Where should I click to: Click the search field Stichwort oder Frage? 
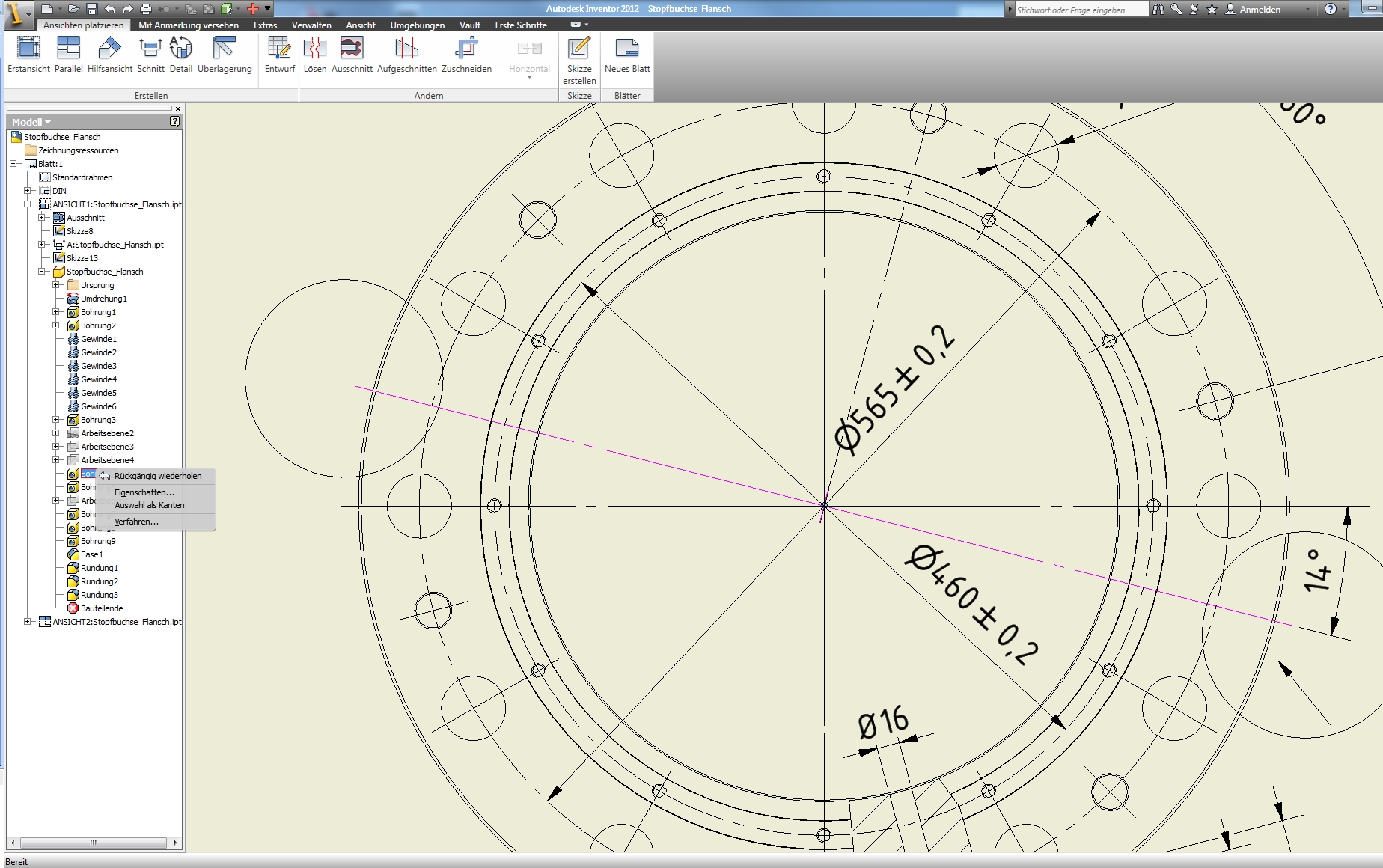click(1081, 10)
